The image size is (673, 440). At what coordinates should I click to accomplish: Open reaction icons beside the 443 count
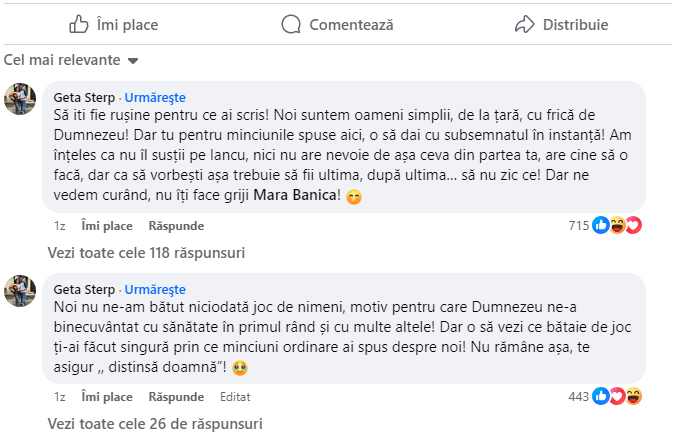click(x=616, y=397)
